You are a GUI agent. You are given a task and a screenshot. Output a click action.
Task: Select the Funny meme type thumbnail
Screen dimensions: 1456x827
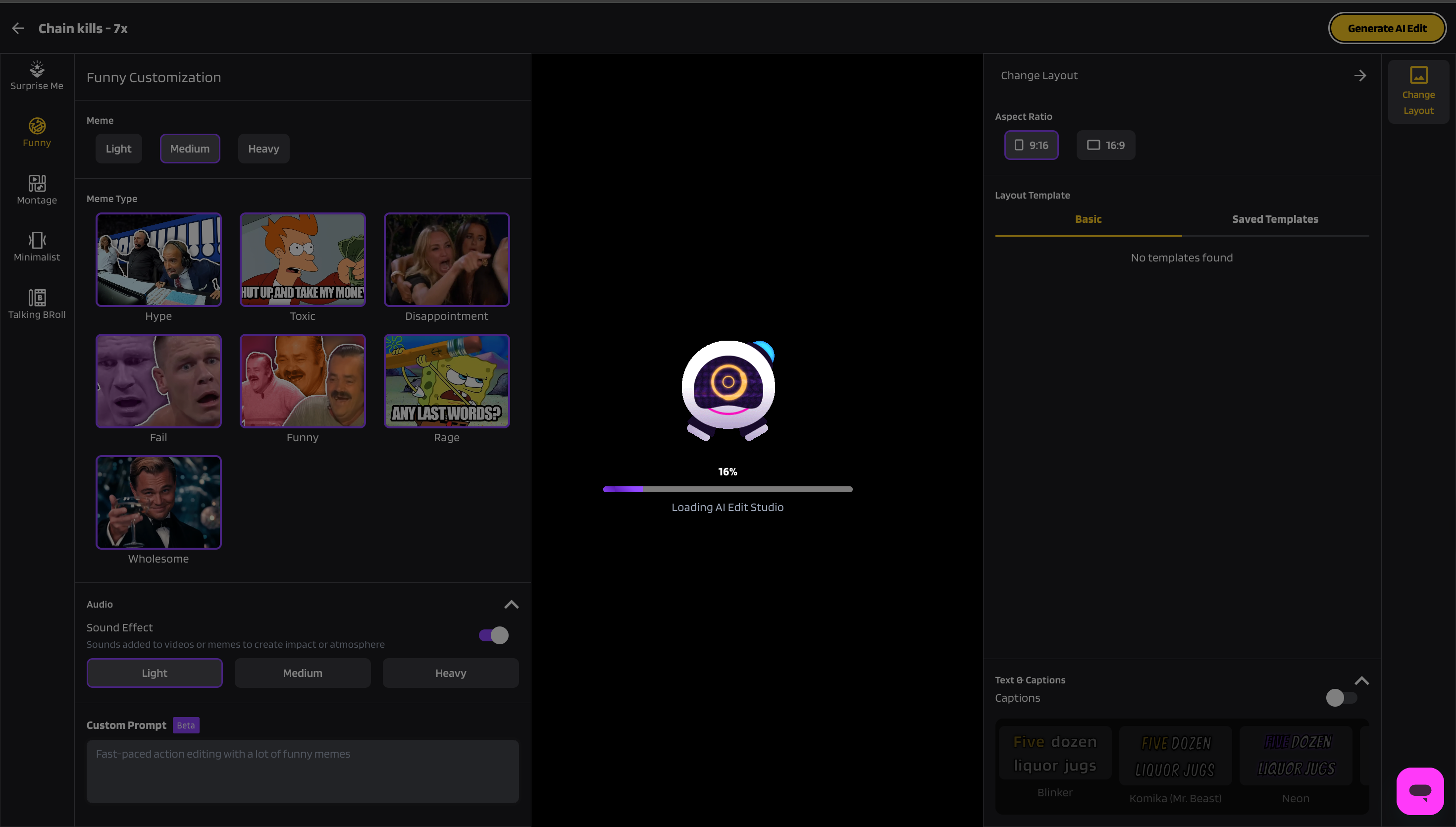[x=303, y=381]
